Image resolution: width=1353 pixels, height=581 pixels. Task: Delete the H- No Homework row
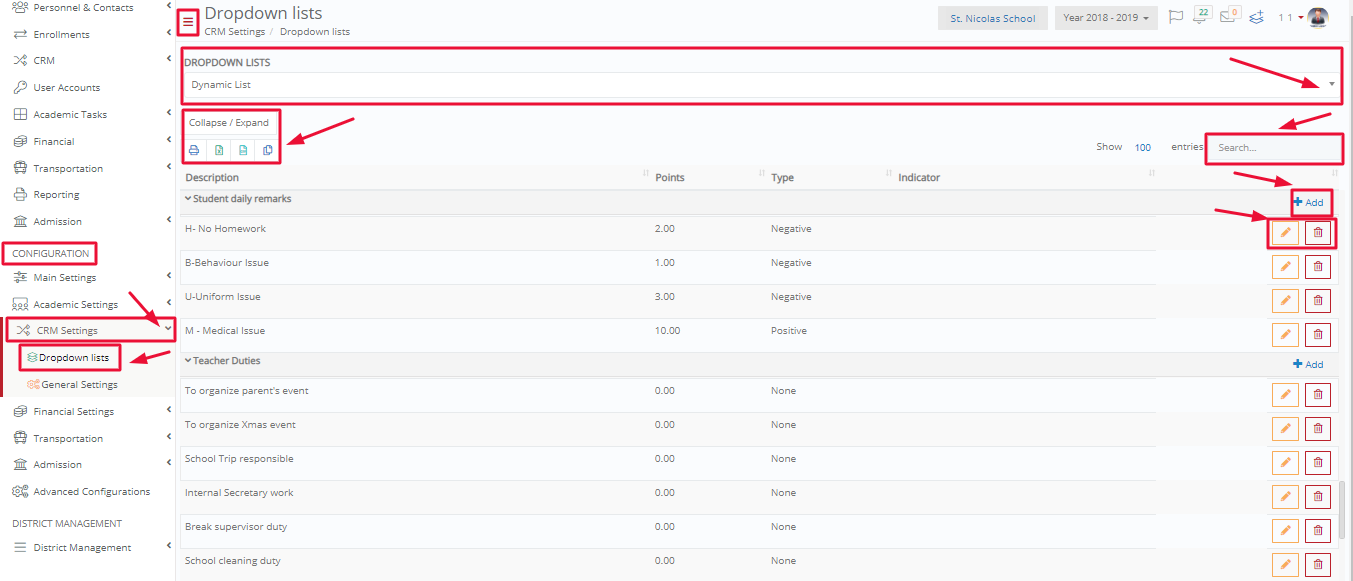[1318, 233]
